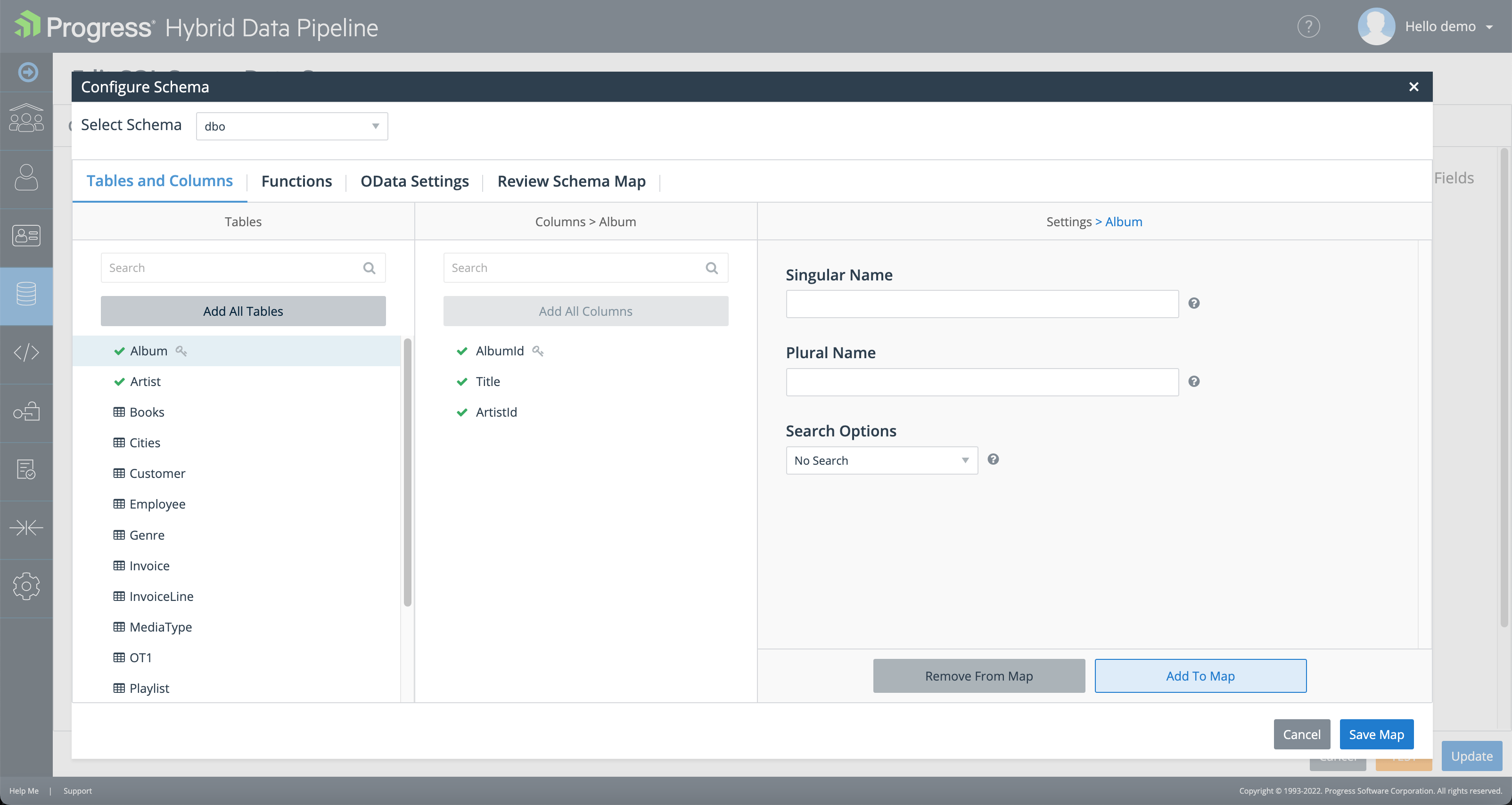Screen dimensions: 1512x805
Task: Switch to the OData Settings tab
Action: (x=414, y=181)
